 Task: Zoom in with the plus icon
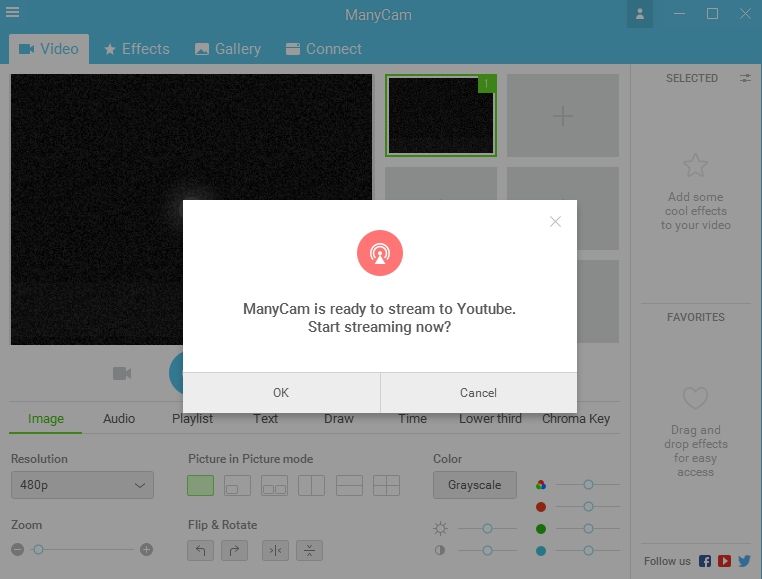(x=146, y=549)
